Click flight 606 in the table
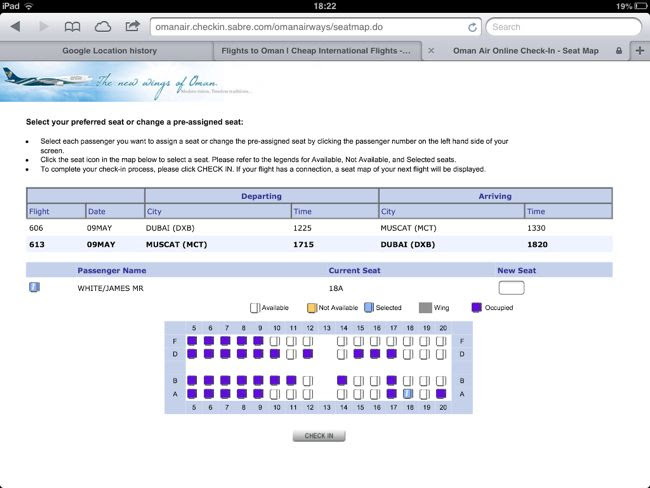The image size is (650, 488). [36, 228]
